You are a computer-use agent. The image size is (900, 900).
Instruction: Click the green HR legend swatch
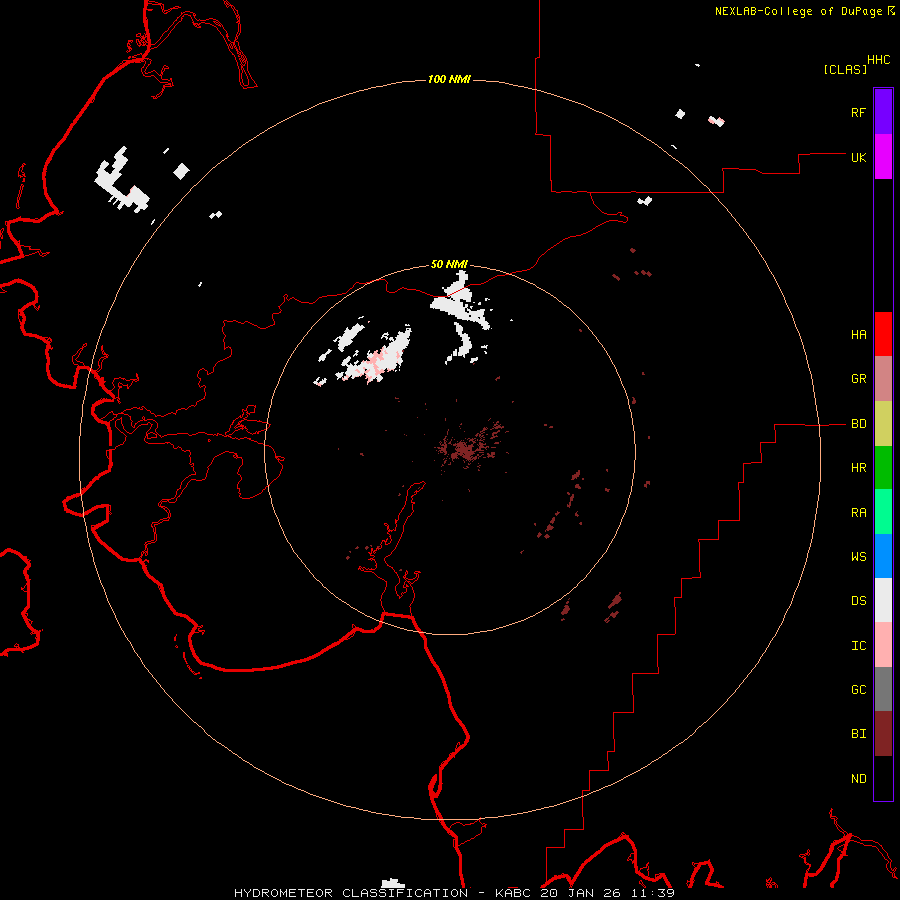883,468
